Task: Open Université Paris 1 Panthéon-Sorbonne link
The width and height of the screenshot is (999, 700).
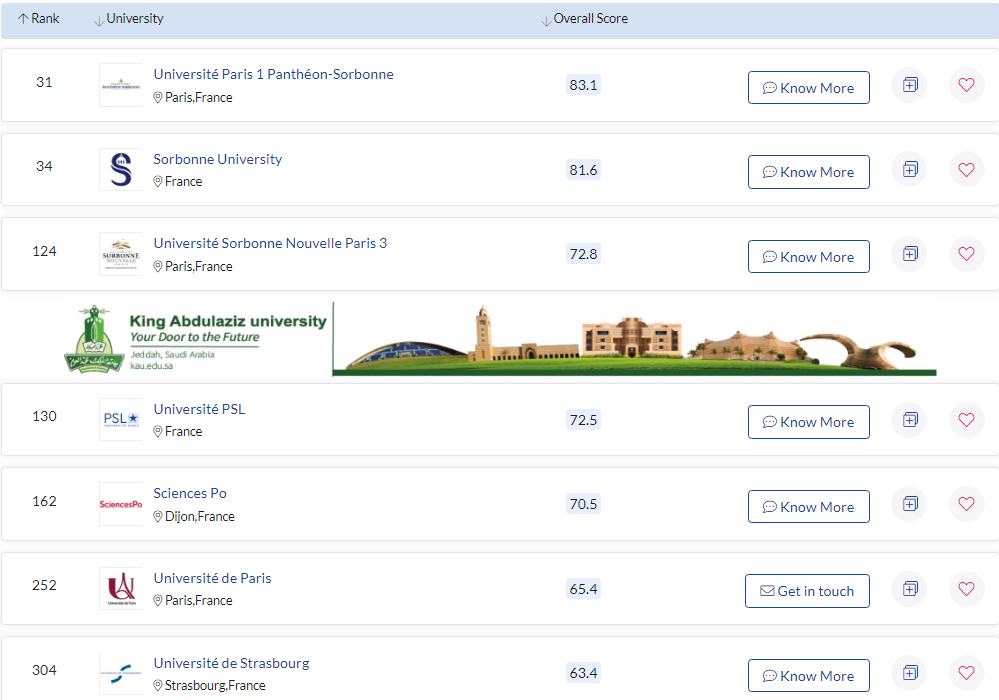Action: pyautogui.click(x=273, y=74)
